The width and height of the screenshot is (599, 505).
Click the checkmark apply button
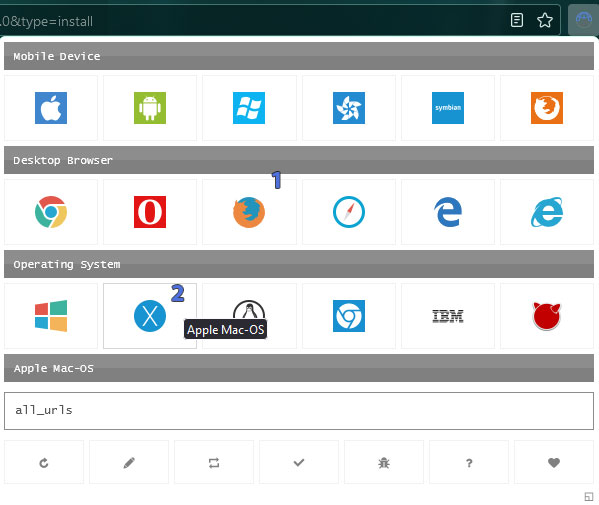[x=299, y=462]
